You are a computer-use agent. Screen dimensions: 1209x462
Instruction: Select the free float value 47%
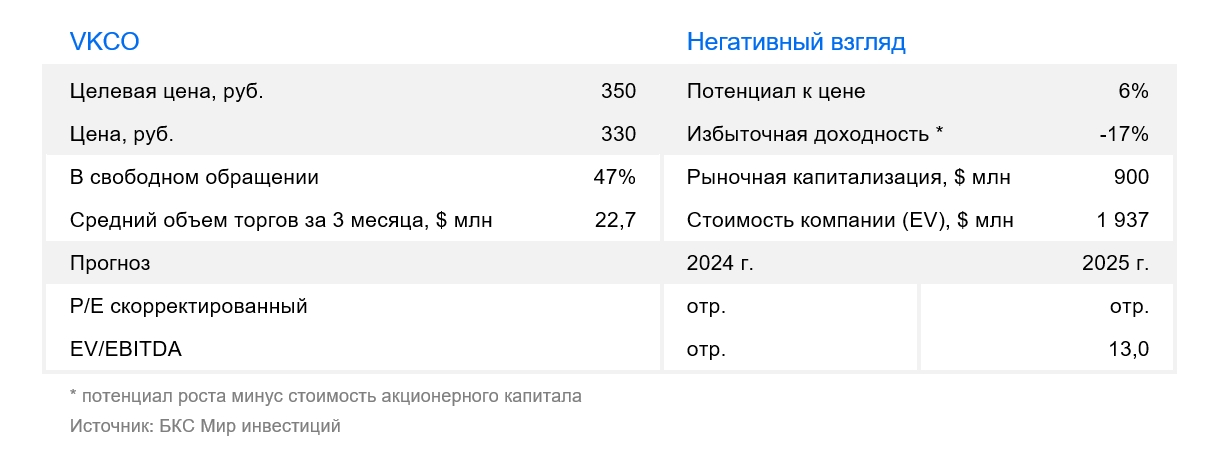[x=614, y=178]
